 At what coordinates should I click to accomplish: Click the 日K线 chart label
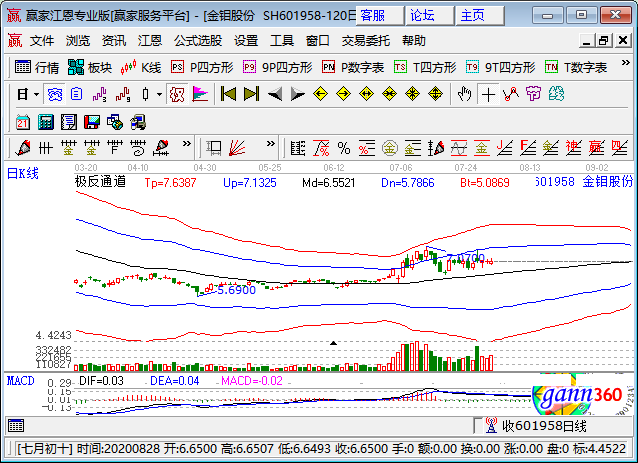[x=23, y=174]
